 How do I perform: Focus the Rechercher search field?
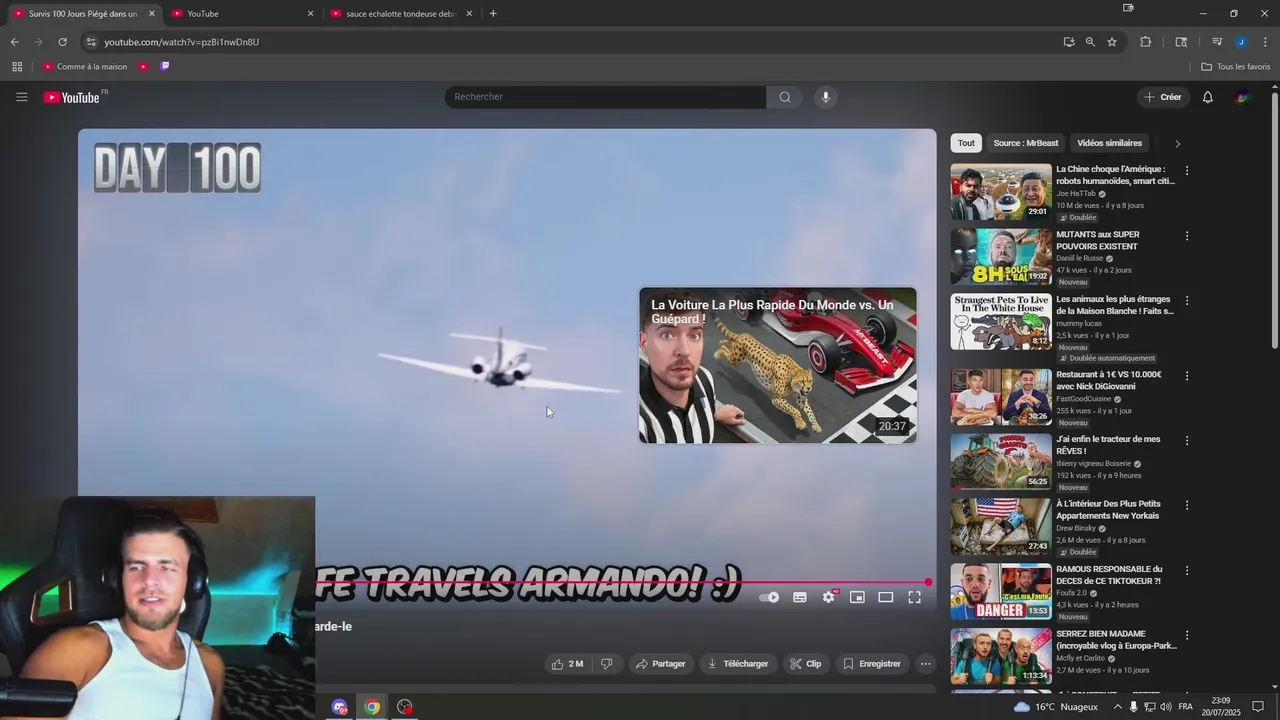(605, 97)
